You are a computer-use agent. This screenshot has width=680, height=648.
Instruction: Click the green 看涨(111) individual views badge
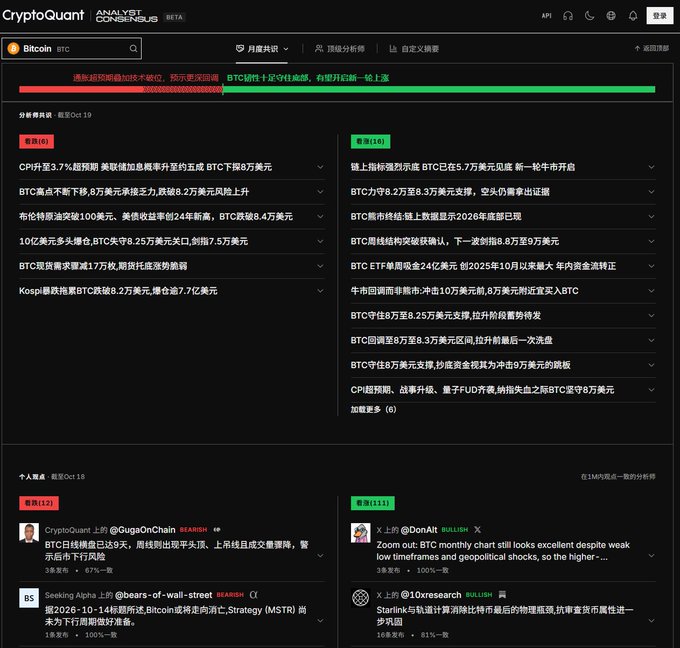[373, 503]
